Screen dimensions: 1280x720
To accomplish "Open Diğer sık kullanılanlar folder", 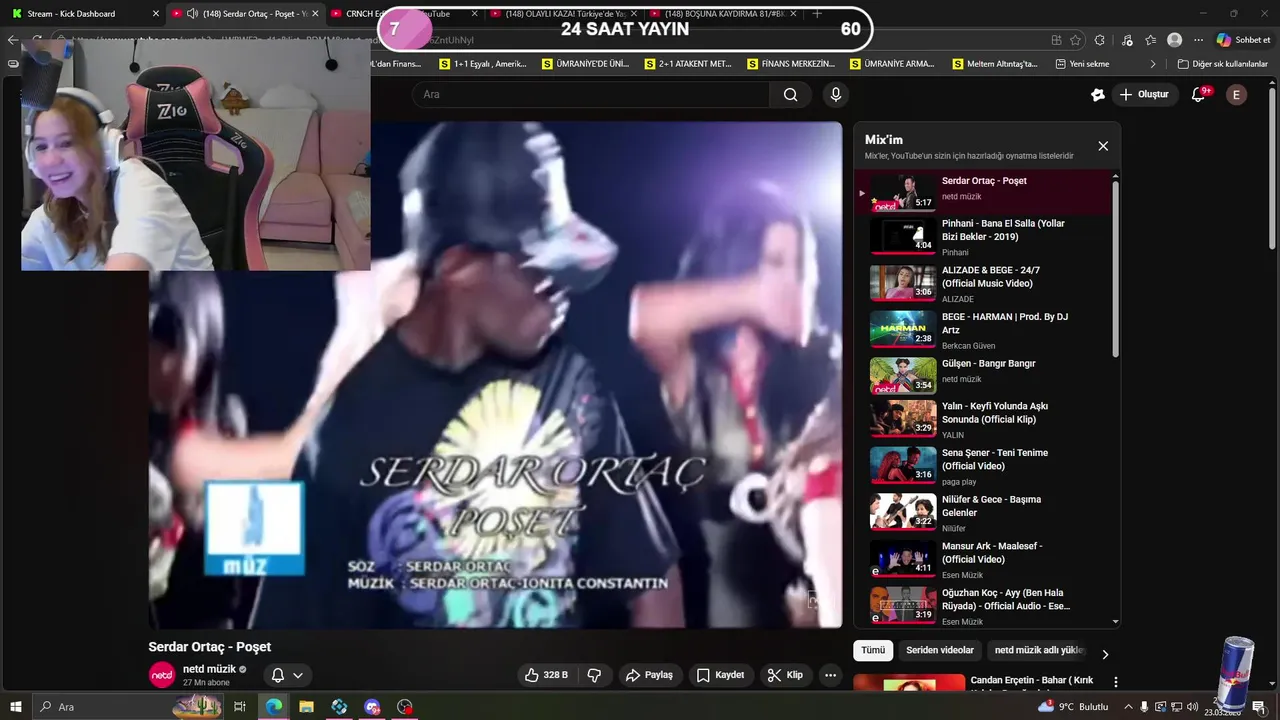I will [1222, 64].
